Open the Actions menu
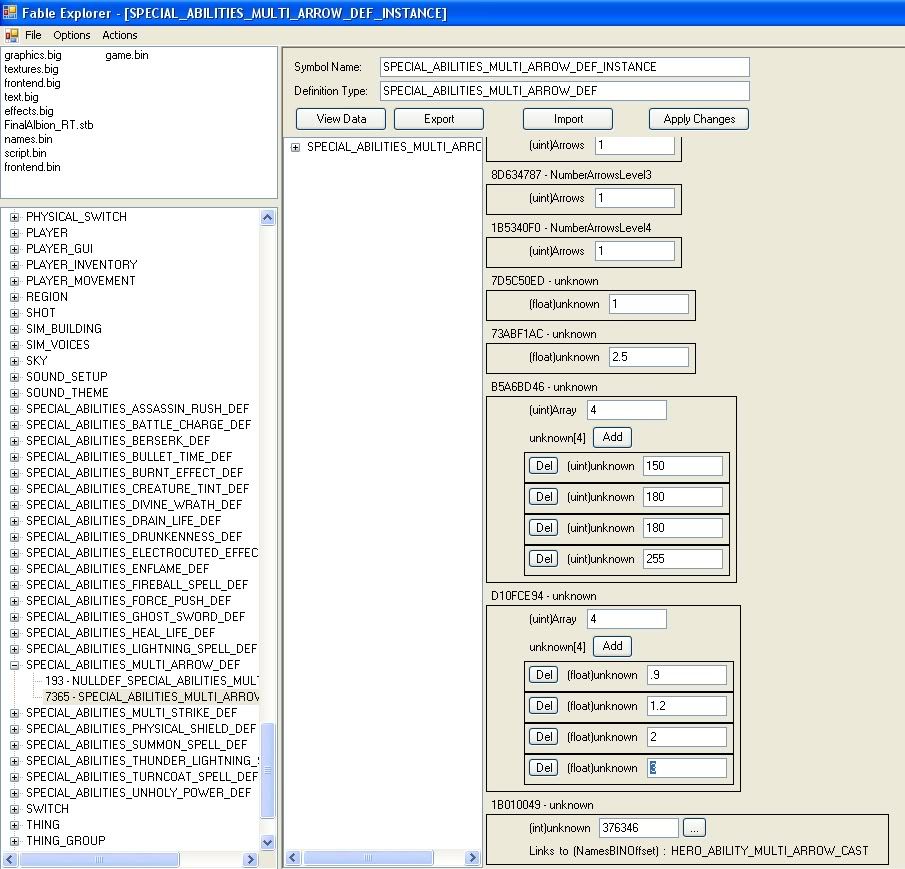905x869 pixels. 119,35
